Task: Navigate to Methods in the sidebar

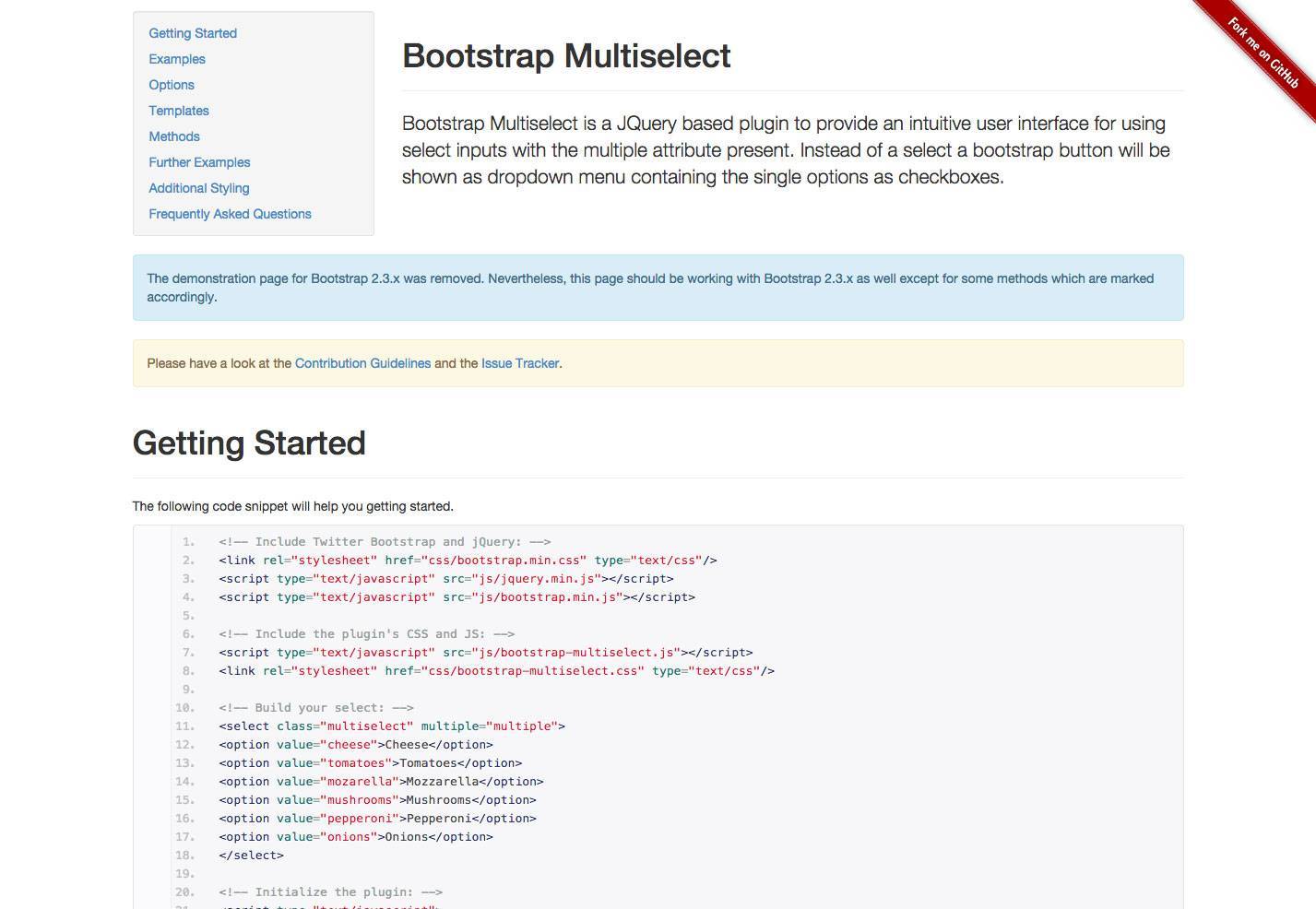Action: click(174, 136)
